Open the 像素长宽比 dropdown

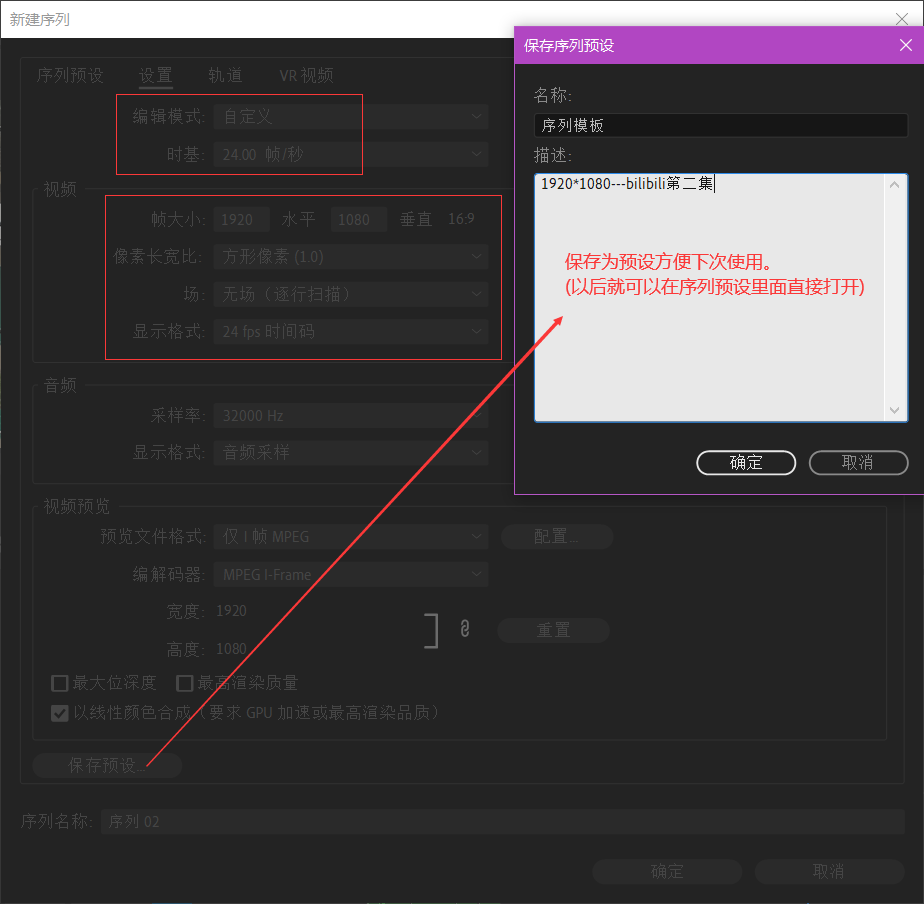pos(351,256)
